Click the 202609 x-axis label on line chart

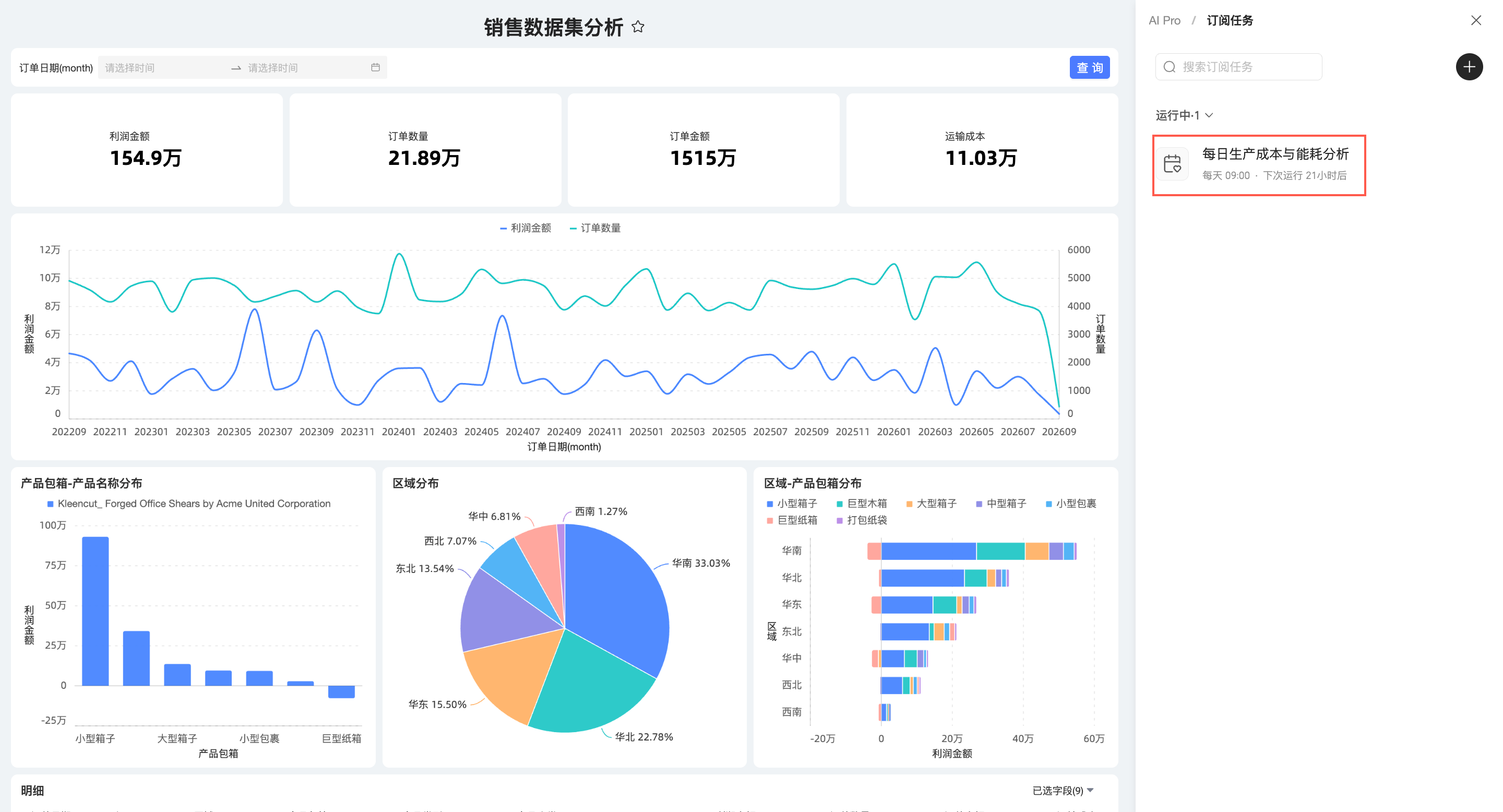pyautogui.click(x=1059, y=432)
